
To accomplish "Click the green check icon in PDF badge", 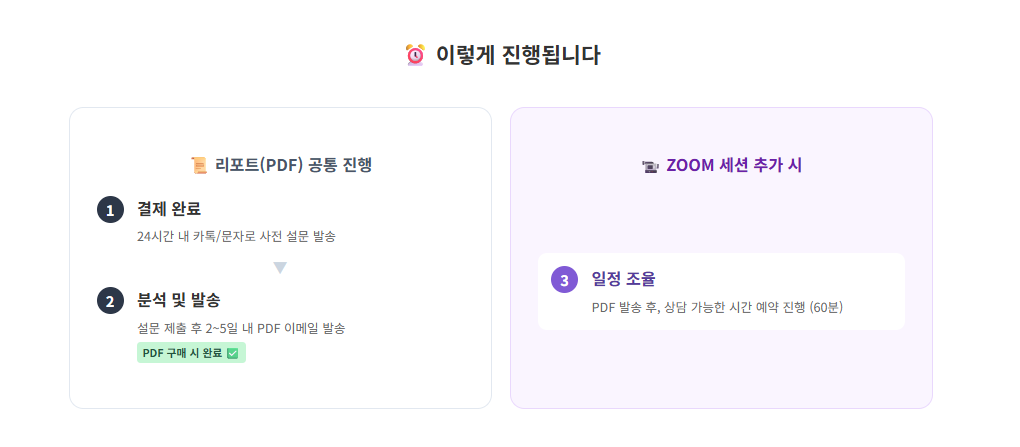I will click(233, 353).
